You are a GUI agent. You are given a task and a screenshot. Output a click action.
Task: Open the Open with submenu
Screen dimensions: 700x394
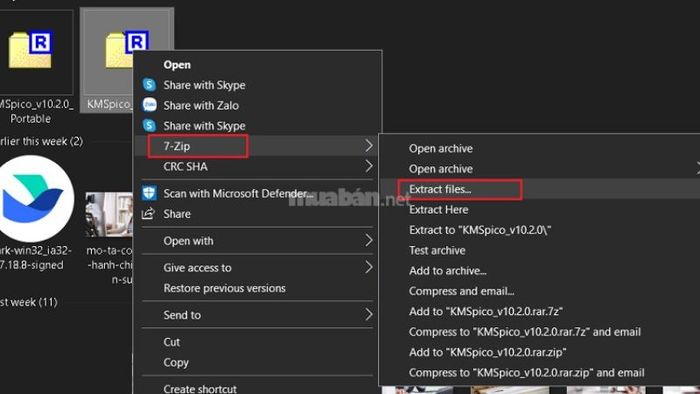pos(257,241)
